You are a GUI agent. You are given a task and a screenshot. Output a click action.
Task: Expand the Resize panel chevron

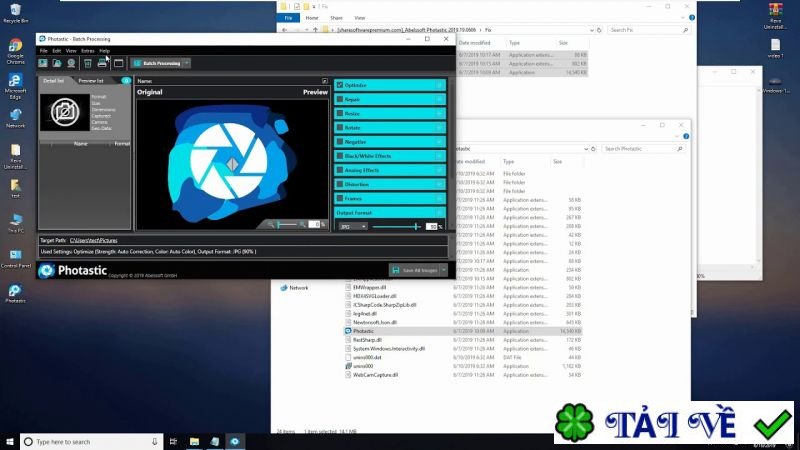point(439,113)
